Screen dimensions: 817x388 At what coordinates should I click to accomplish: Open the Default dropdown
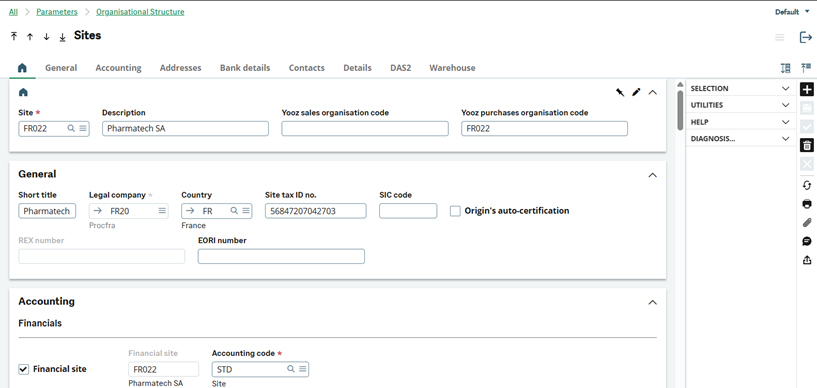[x=792, y=11]
